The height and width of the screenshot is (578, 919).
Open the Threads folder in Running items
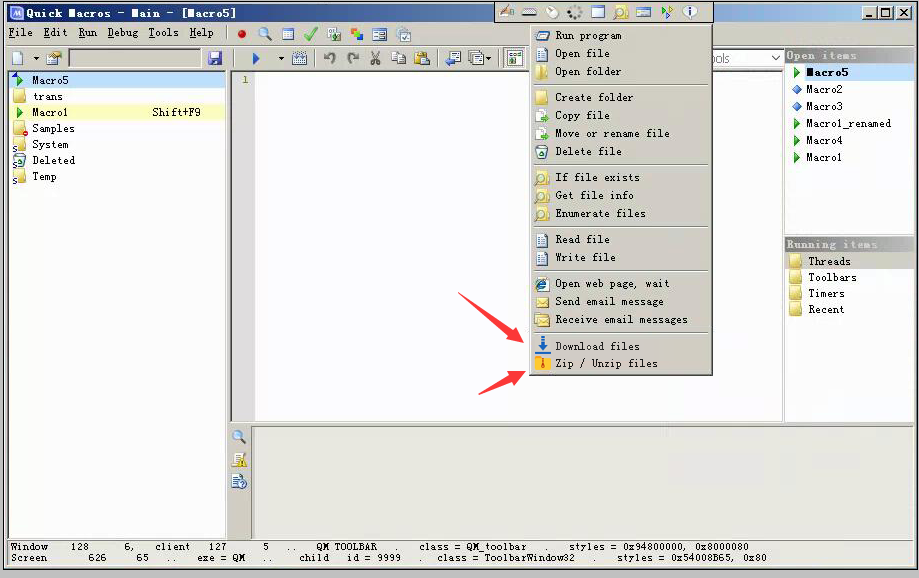[829, 261]
